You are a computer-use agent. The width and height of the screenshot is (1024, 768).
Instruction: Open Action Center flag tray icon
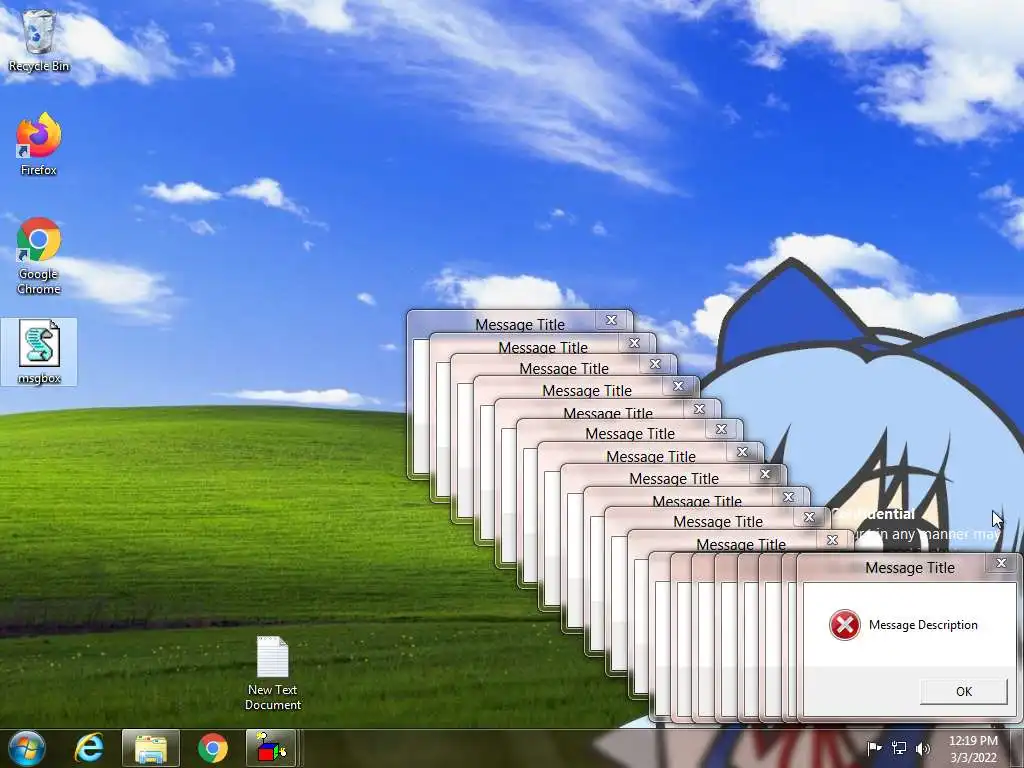(x=874, y=748)
